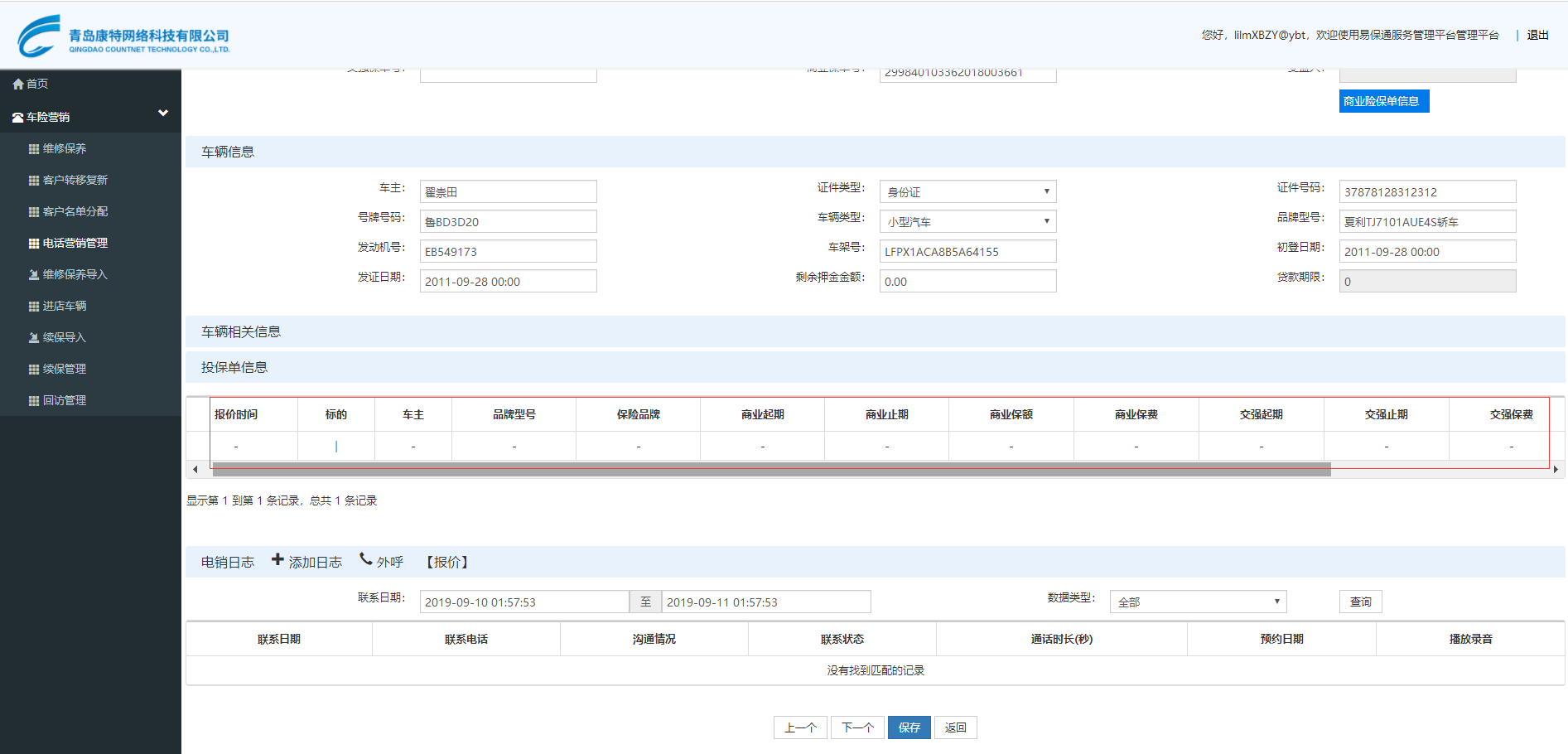
Task: Go to 进店车辆 menu item
Action: click(64, 306)
